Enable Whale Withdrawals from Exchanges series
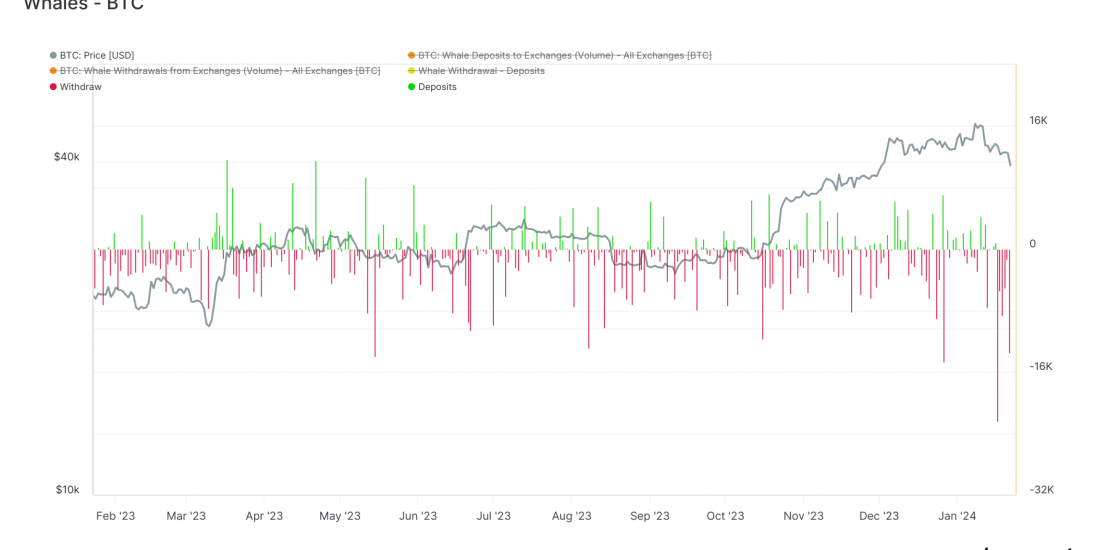Screen dimensions: 1110x550 click(x=220, y=71)
